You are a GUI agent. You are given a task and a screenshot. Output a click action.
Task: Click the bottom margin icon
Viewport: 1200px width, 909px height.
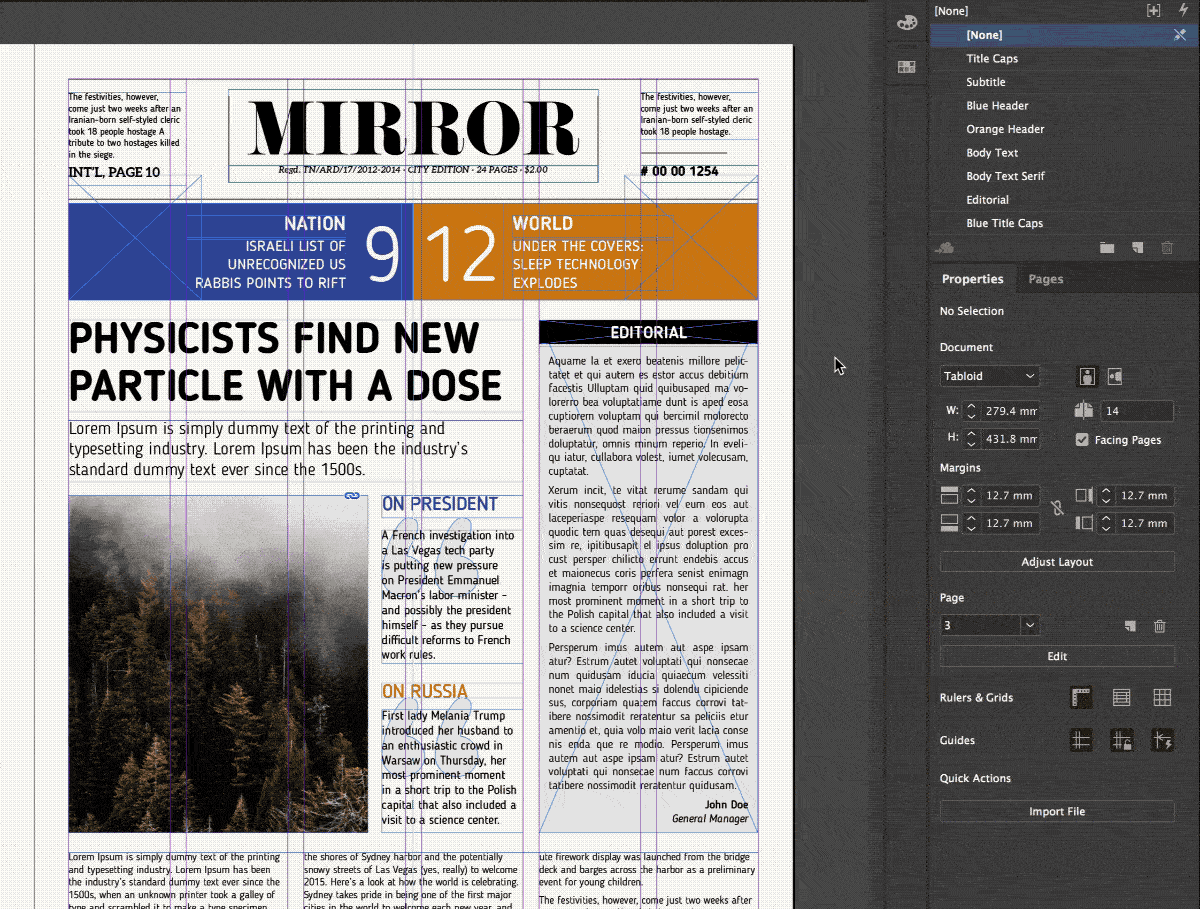950,523
